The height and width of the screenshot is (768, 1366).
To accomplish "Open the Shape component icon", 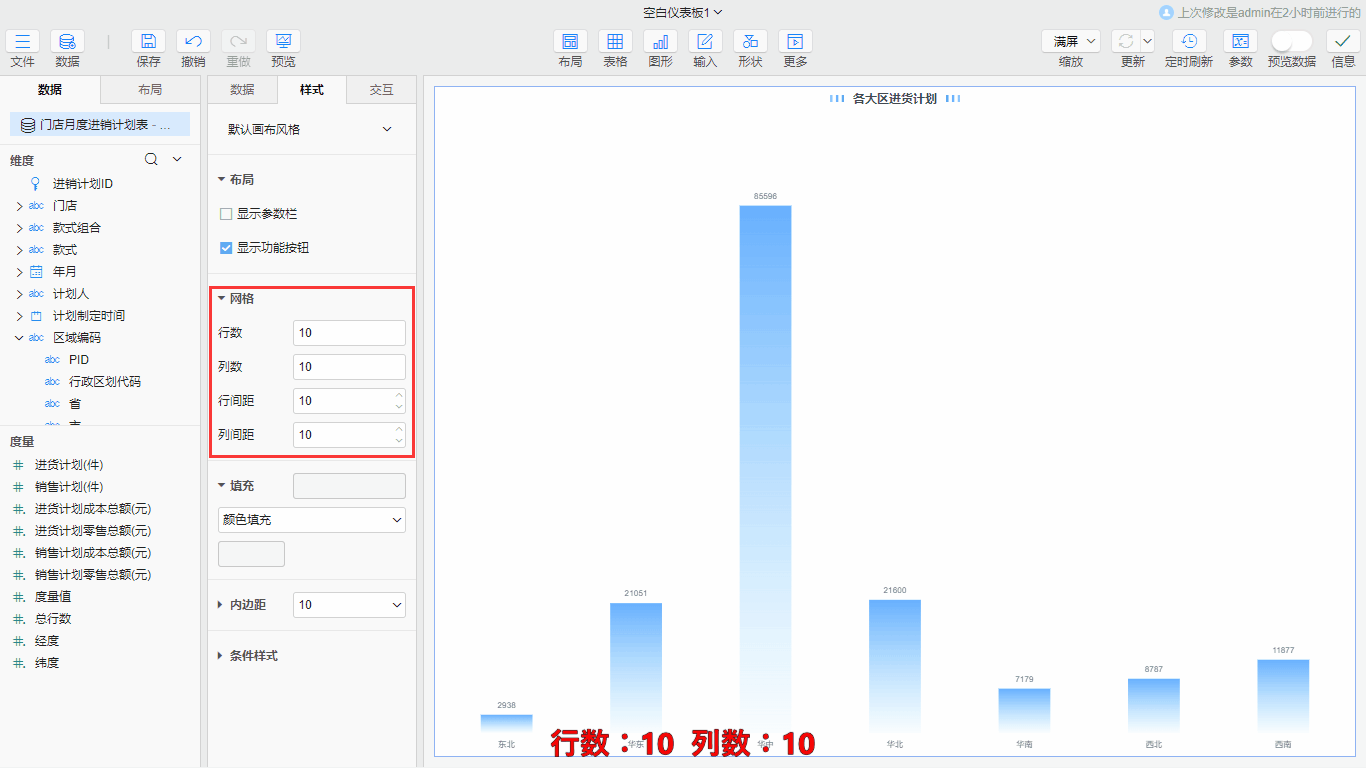I will (x=750, y=42).
